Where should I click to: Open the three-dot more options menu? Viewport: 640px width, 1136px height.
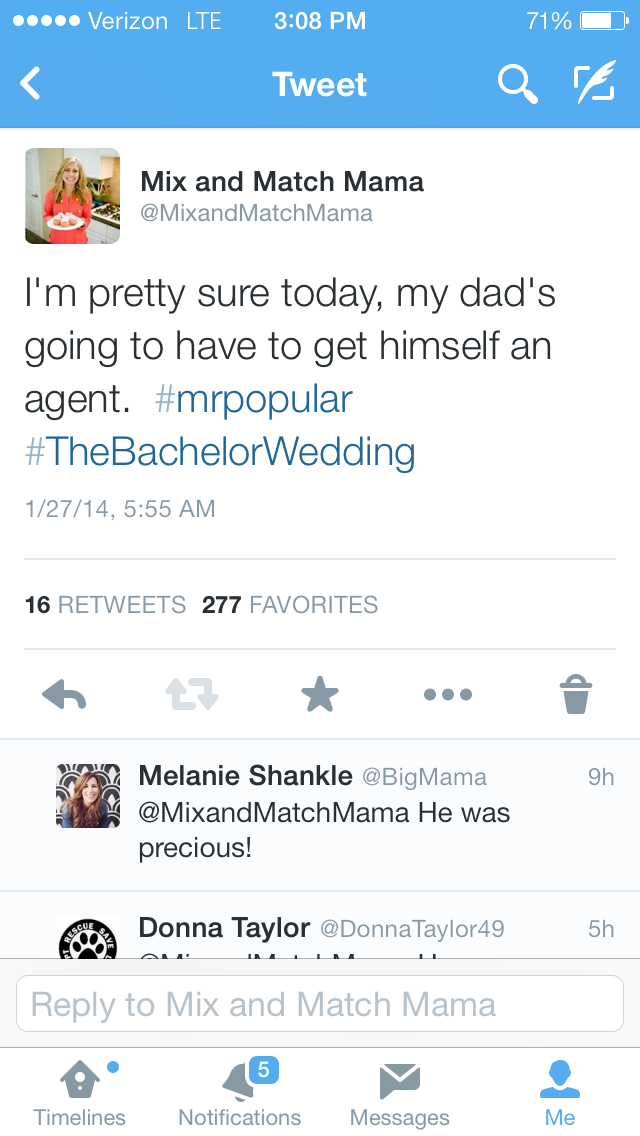click(x=447, y=694)
